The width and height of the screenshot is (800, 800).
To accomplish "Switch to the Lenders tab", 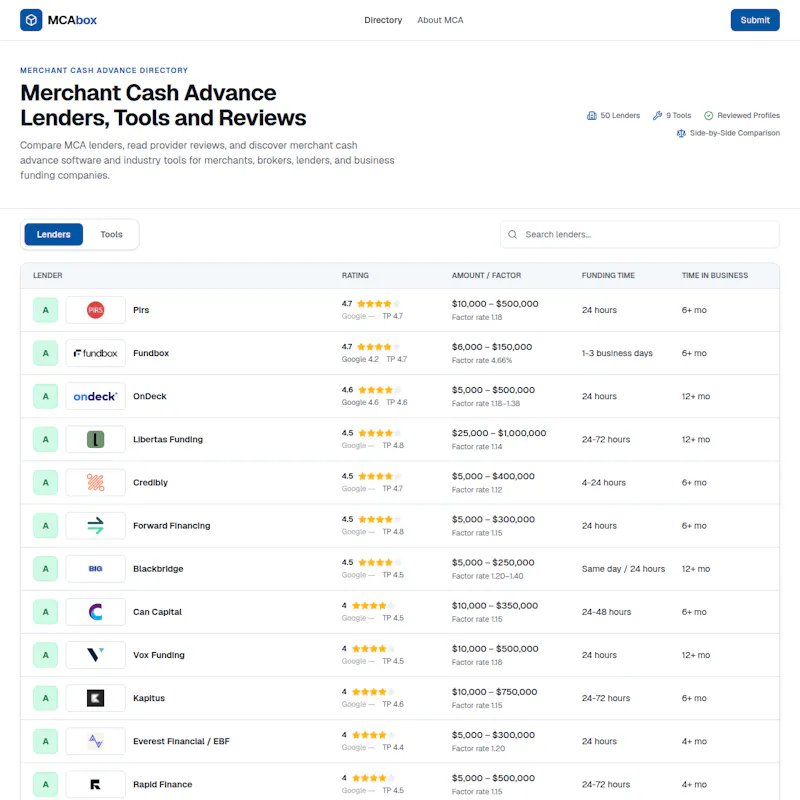I will click(x=54, y=234).
